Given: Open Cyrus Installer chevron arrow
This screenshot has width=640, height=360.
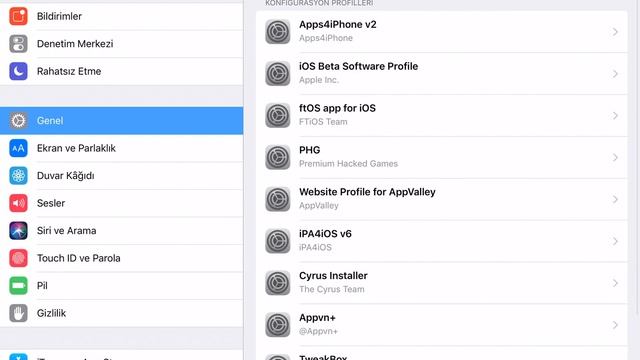Looking at the screenshot, I should 615,283.
